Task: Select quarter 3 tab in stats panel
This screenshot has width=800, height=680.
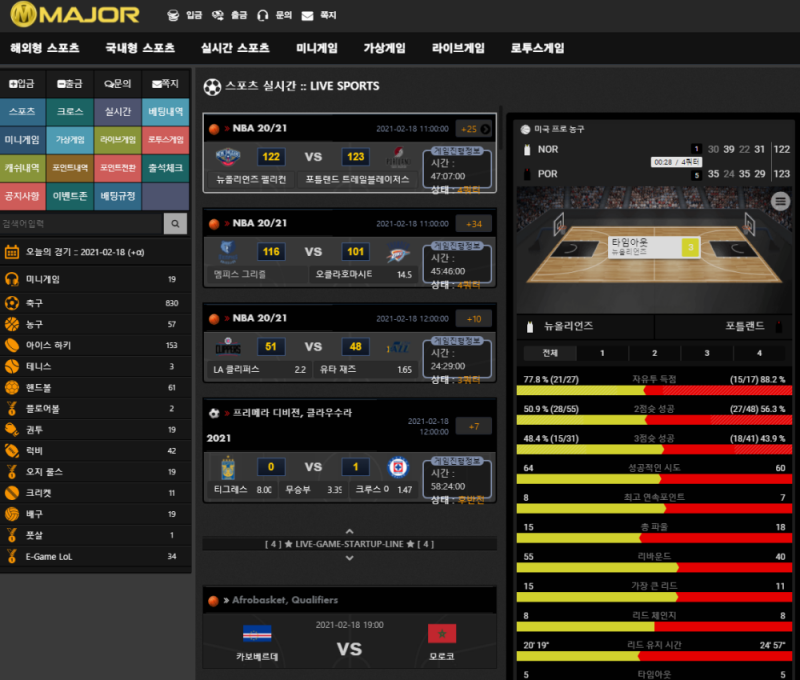Action: point(706,353)
